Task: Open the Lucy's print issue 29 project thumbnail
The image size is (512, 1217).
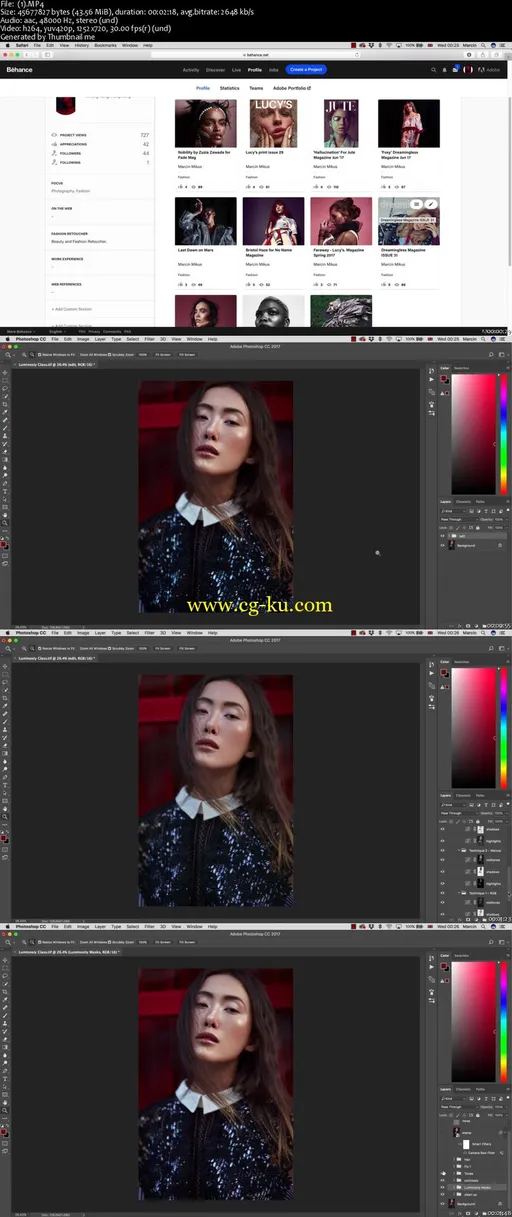Action: 273,123
